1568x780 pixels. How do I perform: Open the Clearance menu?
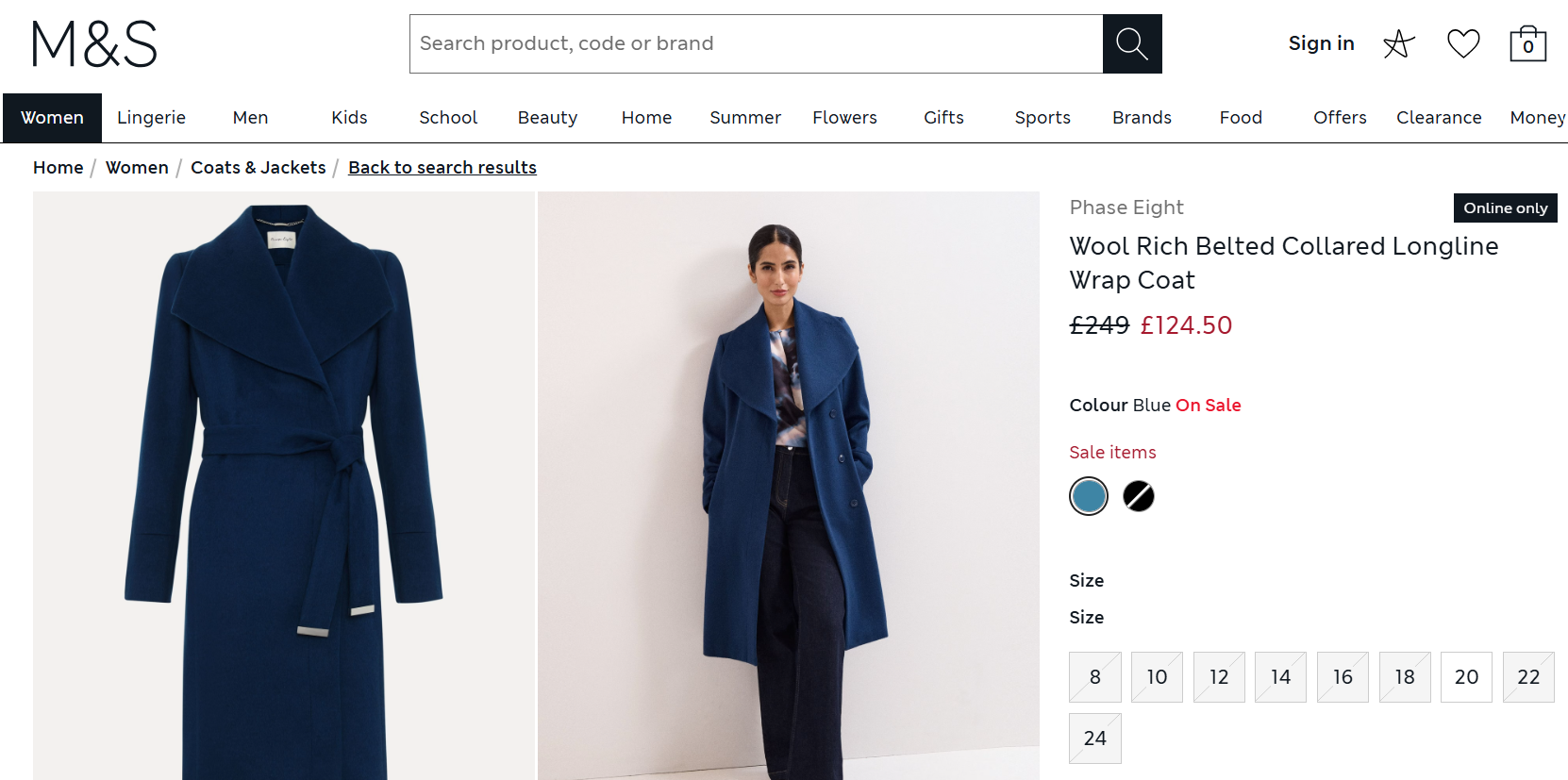point(1439,118)
